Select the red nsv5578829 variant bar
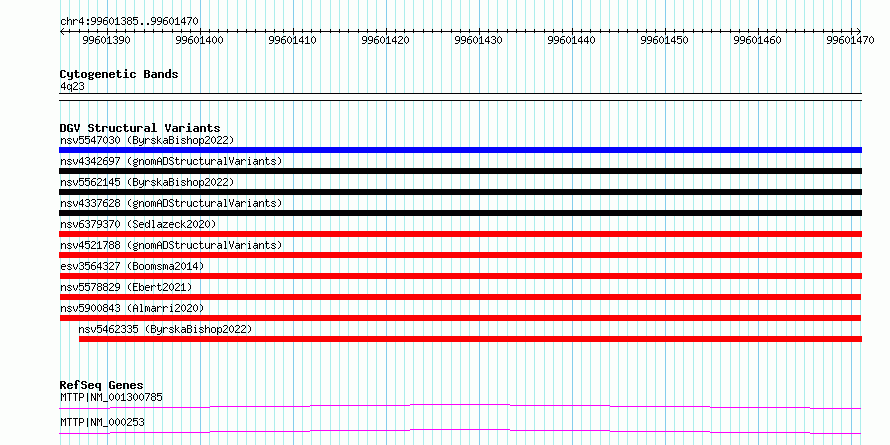This screenshot has height=445, width=890. click(460, 297)
